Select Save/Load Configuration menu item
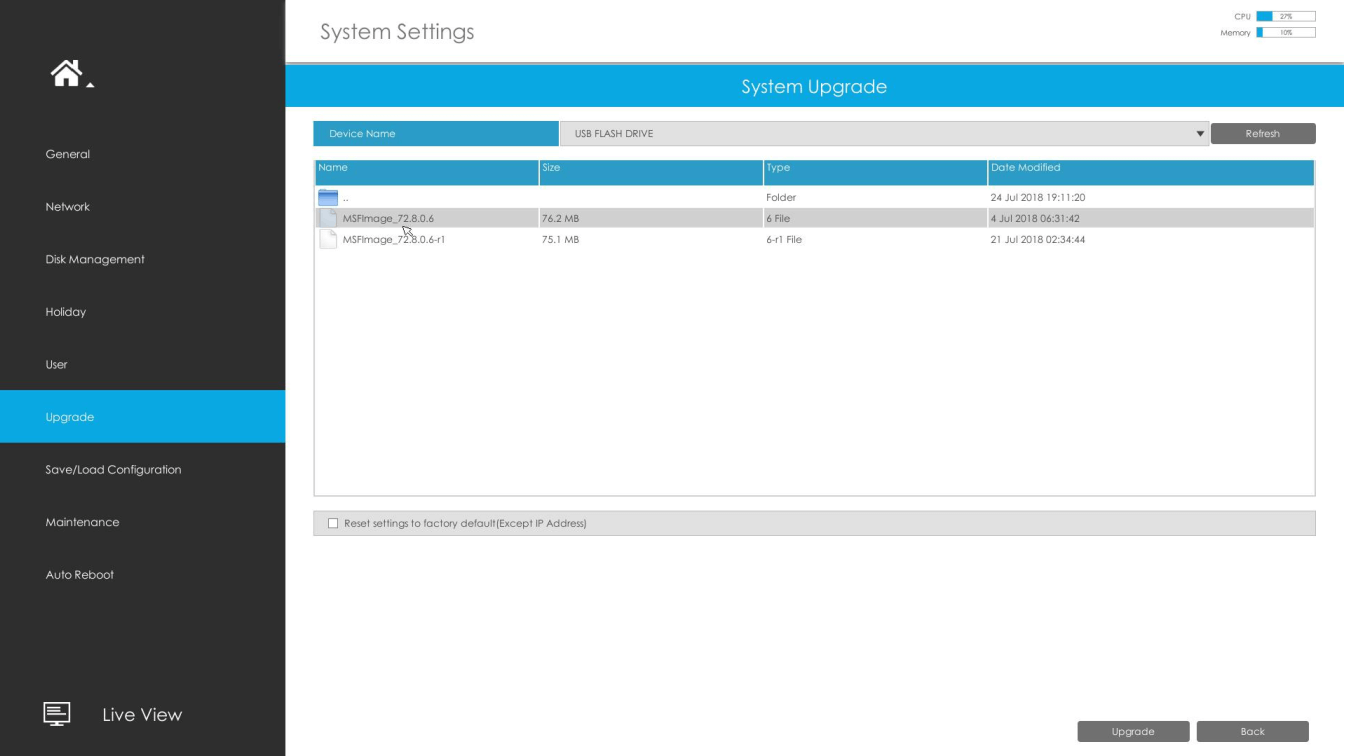 [113, 470]
